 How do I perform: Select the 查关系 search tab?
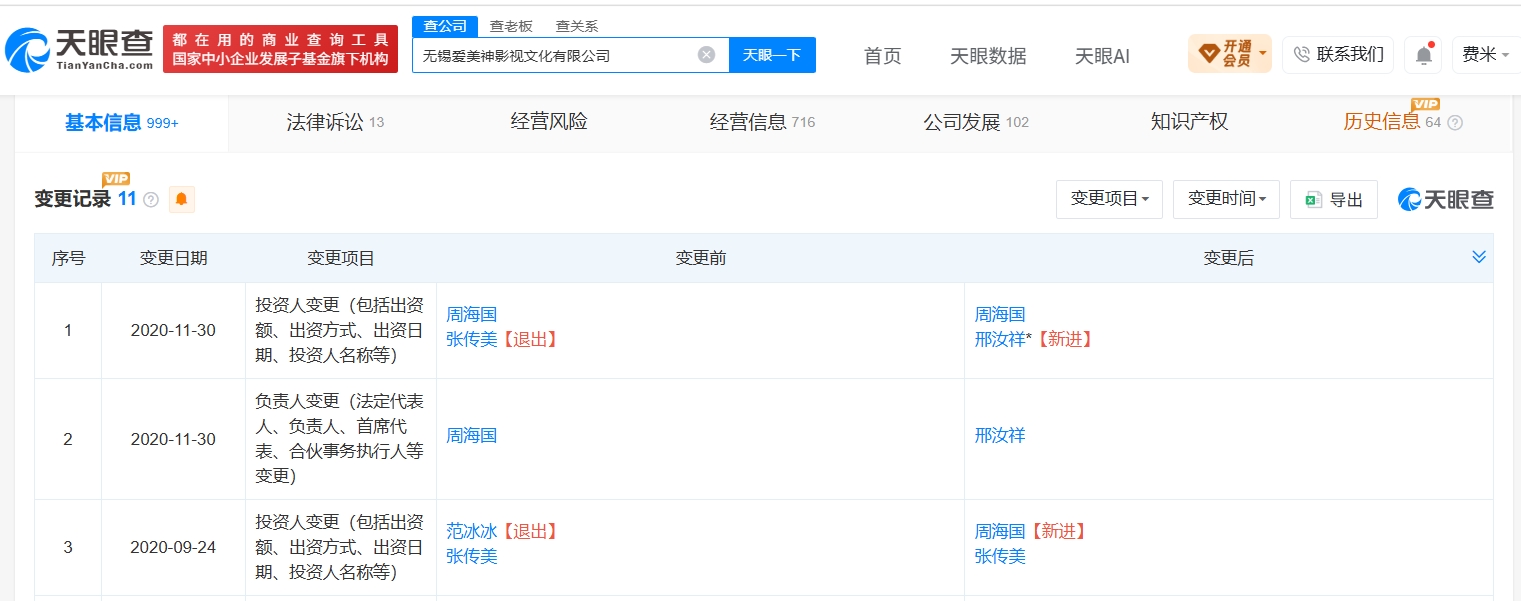(x=577, y=26)
